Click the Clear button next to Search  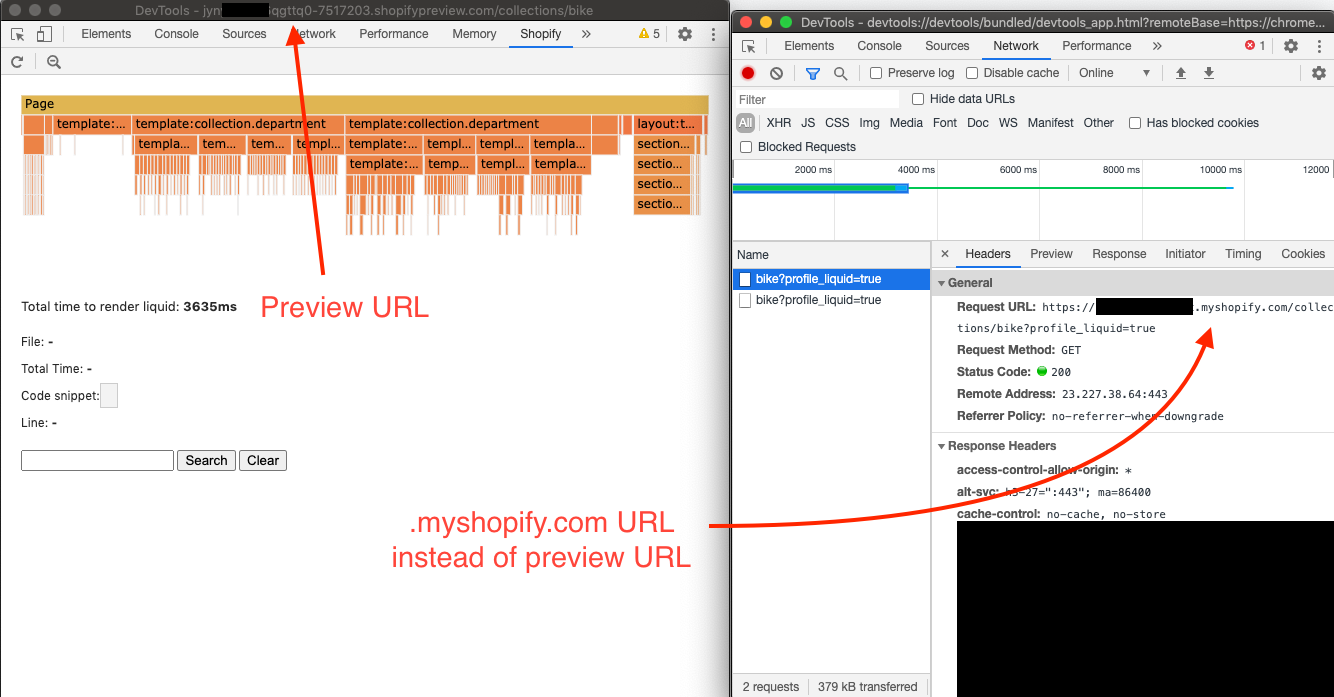pos(262,460)
